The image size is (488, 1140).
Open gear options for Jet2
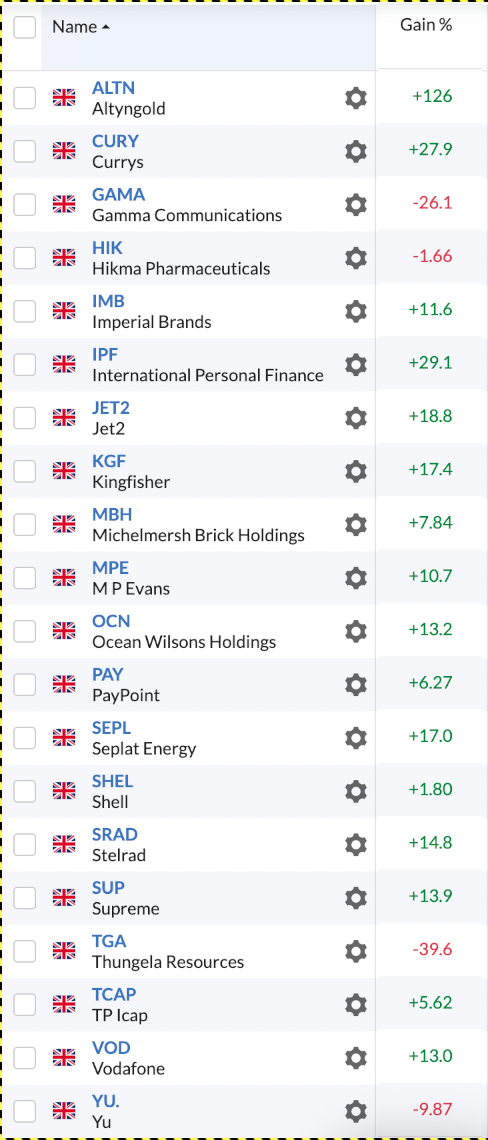tap(356, 418)
